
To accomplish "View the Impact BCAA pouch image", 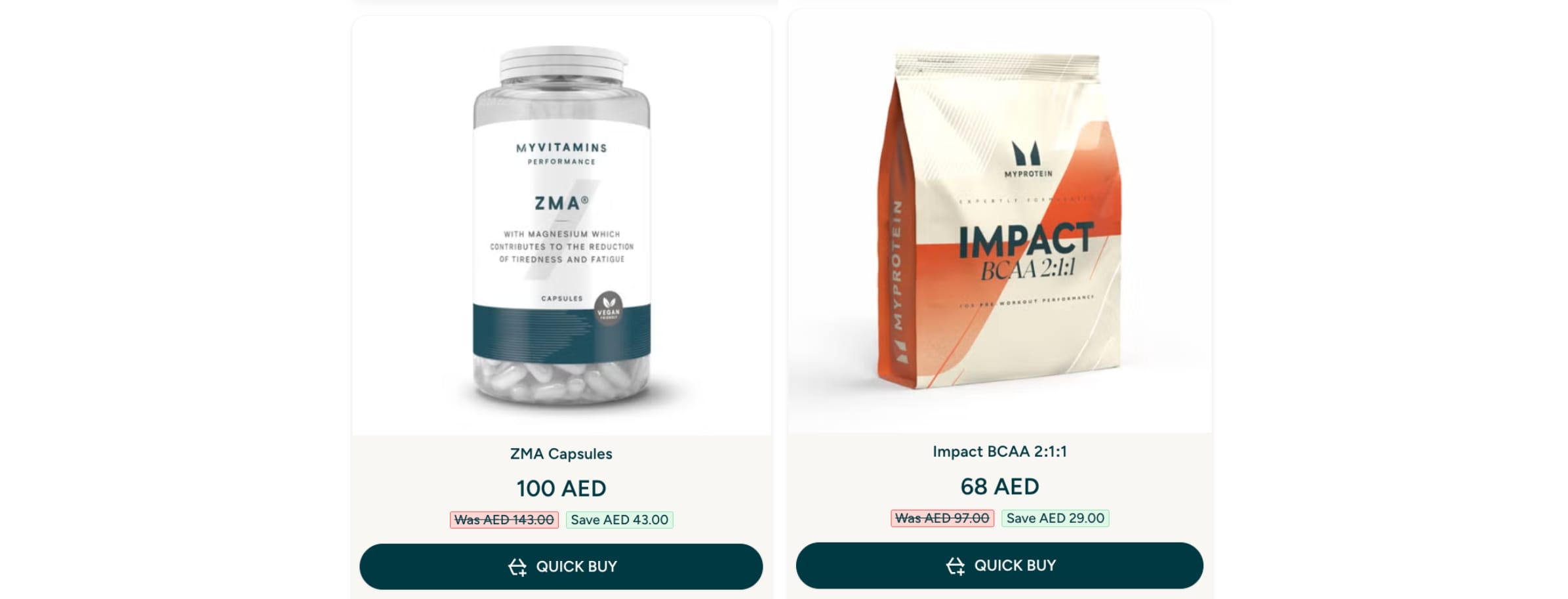I will (999, 221).
